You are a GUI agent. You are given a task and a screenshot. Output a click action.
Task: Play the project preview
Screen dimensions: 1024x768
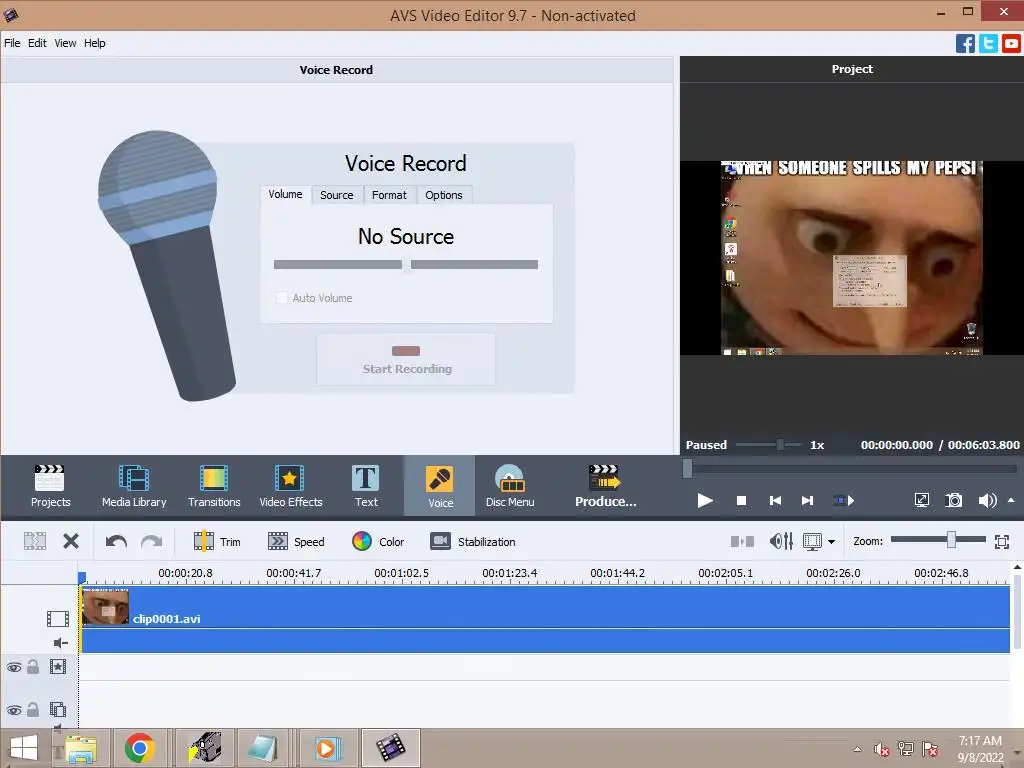[x=705, y=501]
